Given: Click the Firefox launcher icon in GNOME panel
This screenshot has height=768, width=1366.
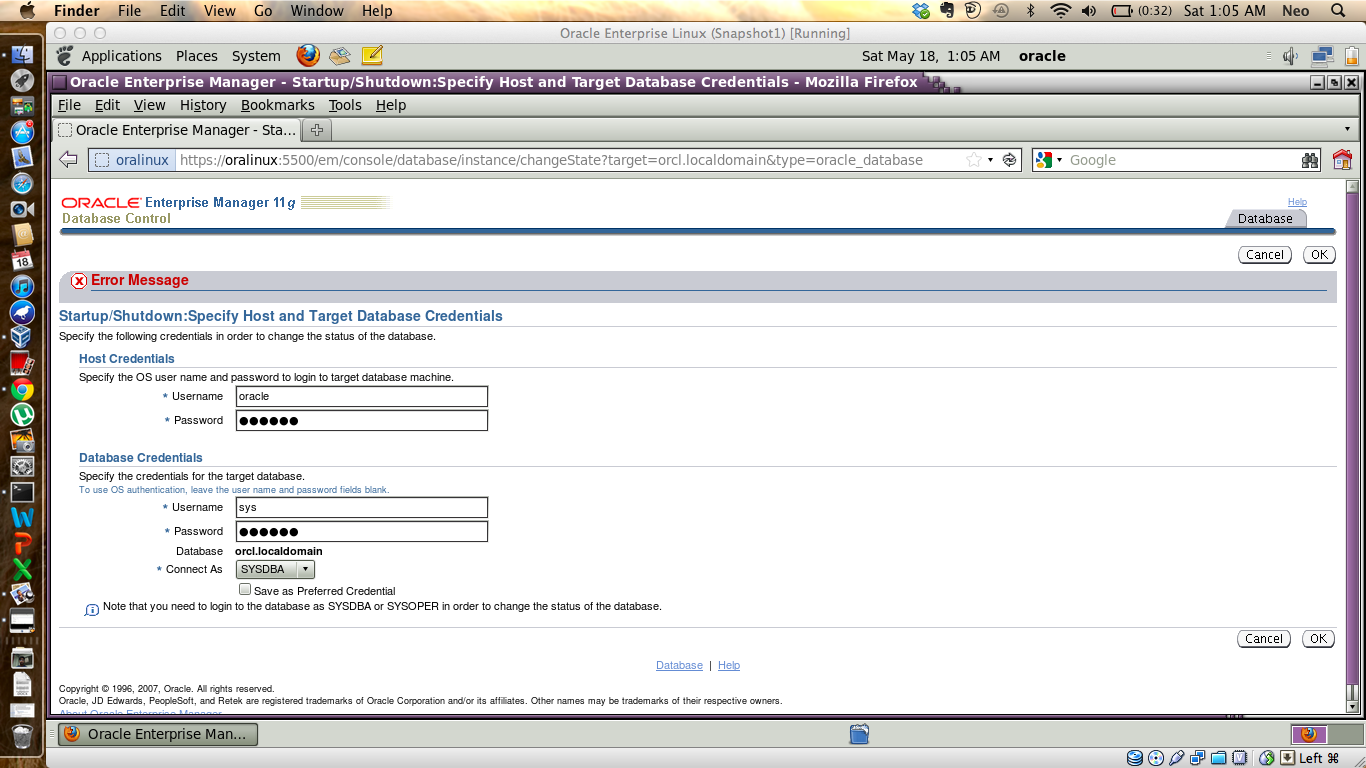Looking at the screenshot, I should pos(307,56).
